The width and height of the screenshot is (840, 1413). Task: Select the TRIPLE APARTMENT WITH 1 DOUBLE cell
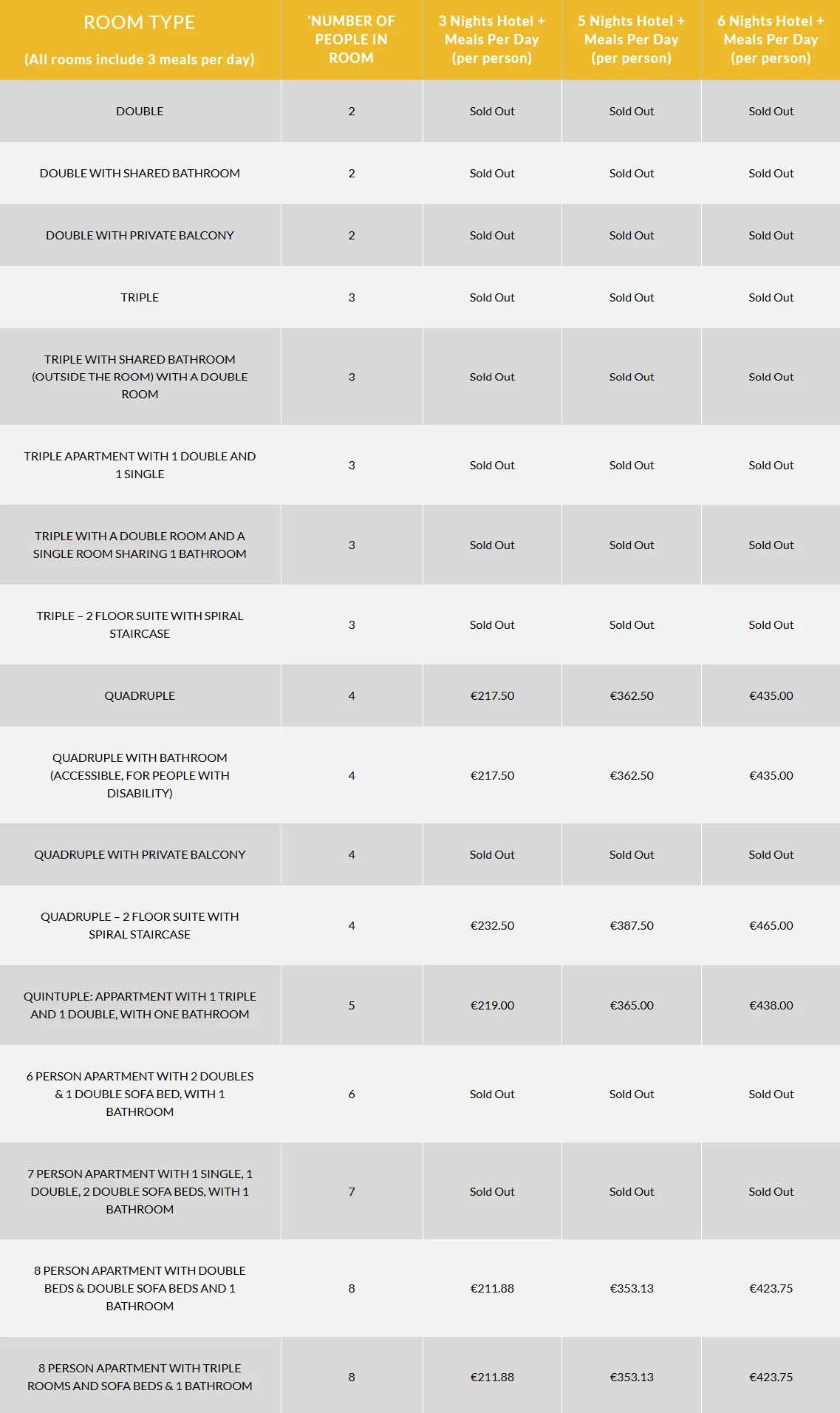(140, 465)
